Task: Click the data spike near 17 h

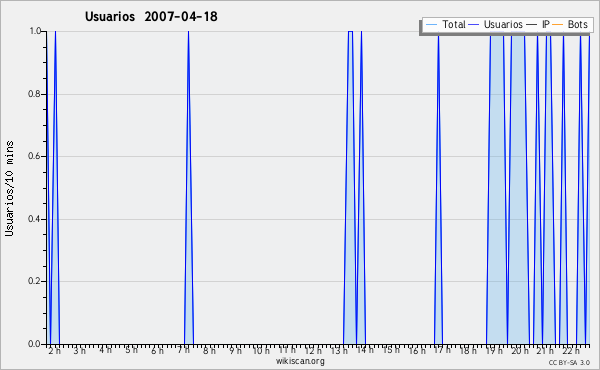Action: (x=439, y=187)
